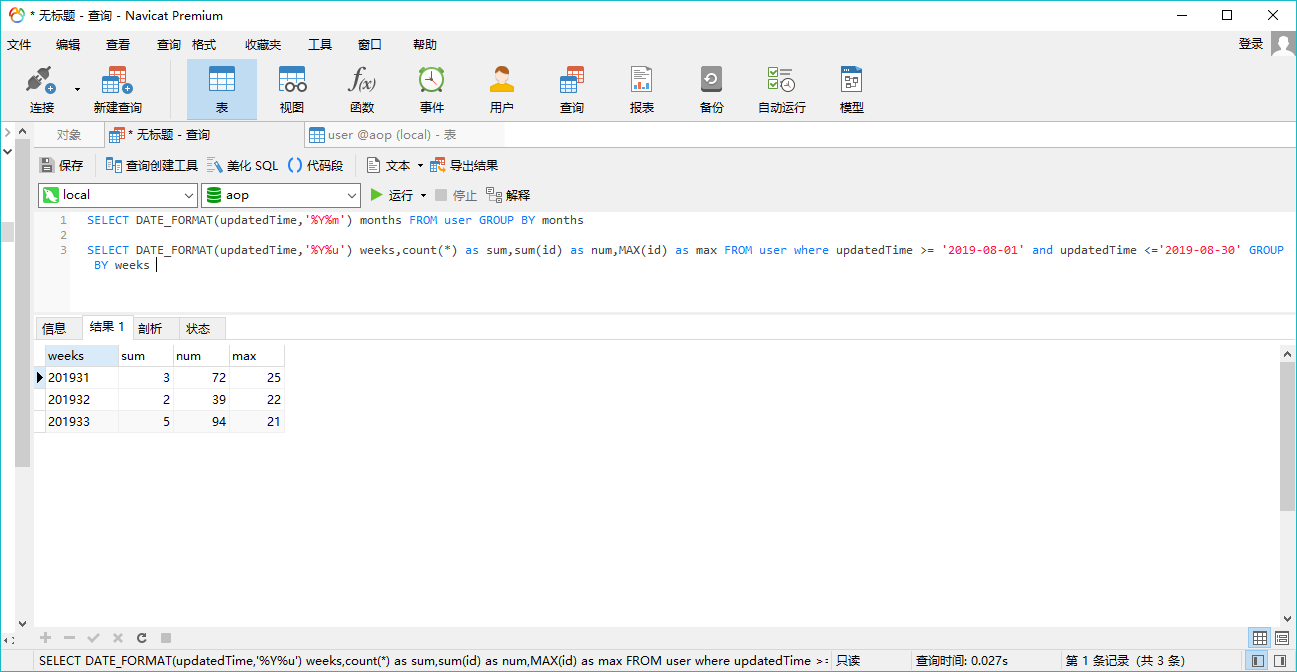Click Beautify SQL (美化 SQL)
Viewport: 1297px width, 672px height.
coord(243,166)
